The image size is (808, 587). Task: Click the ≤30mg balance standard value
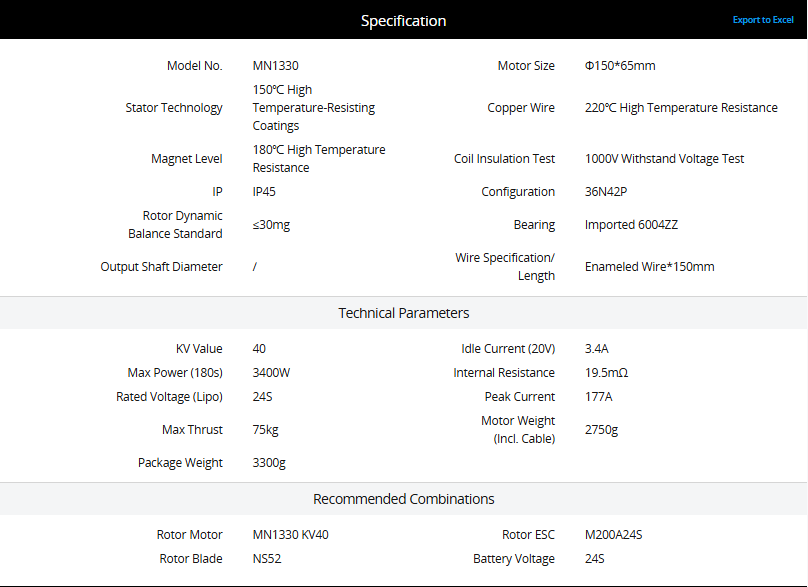point(271,225)
